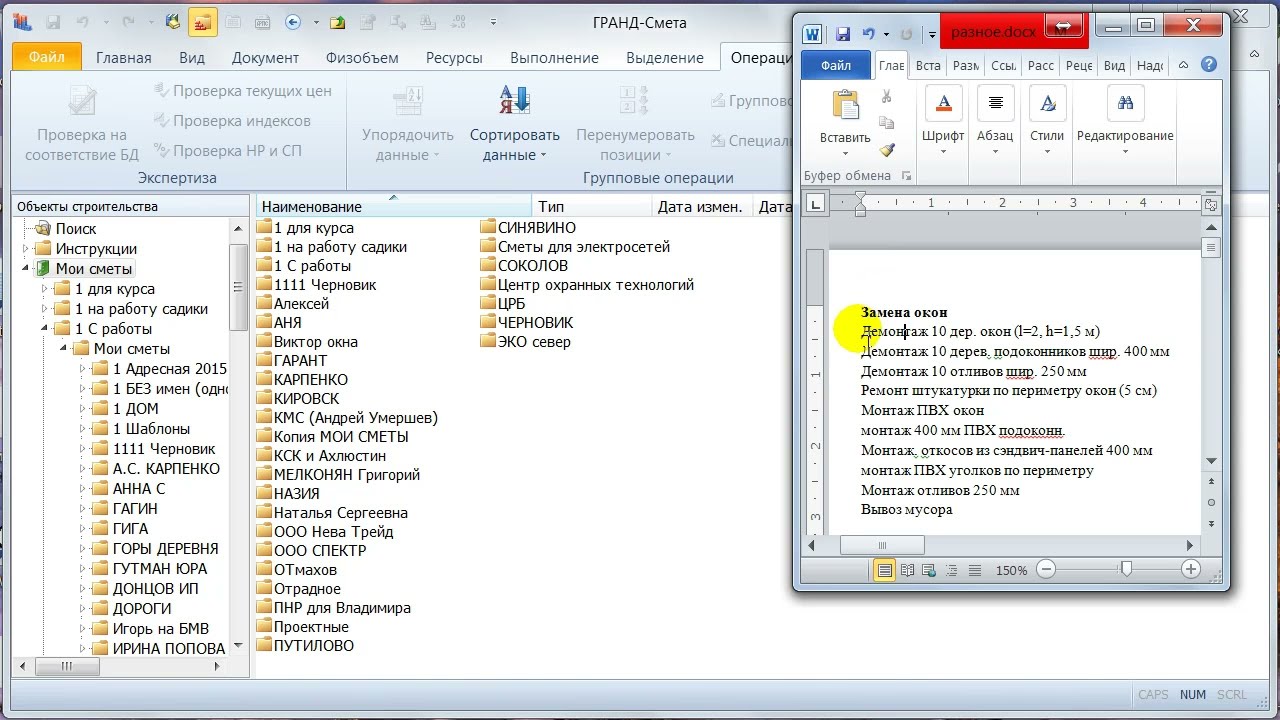Image resolution: width=1280 pixels, height=720 pixels.
Task: Open the Word undo history dropdown arrow
Action: (885, 34)
